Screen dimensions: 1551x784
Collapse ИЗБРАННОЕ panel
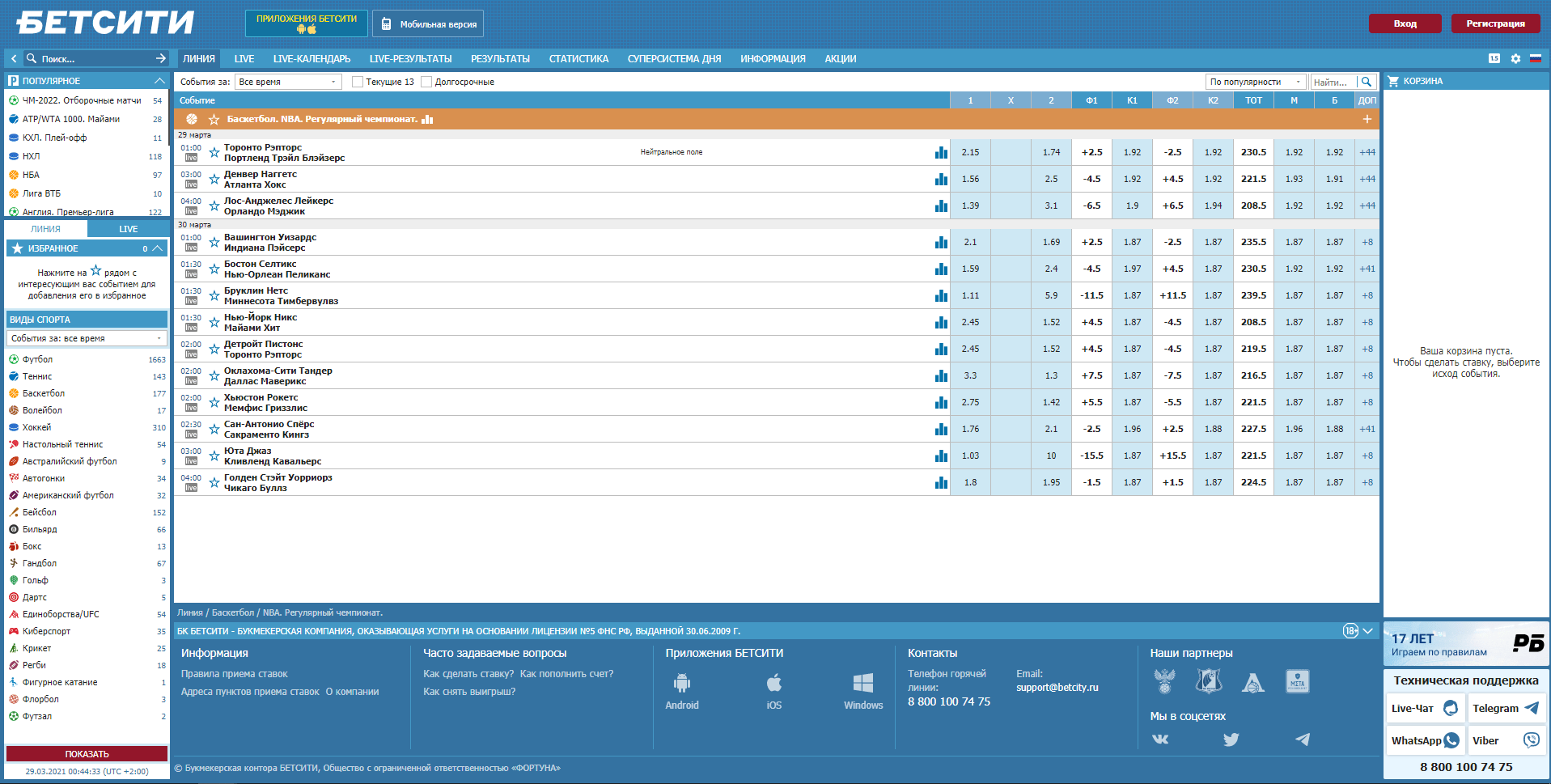158,248
